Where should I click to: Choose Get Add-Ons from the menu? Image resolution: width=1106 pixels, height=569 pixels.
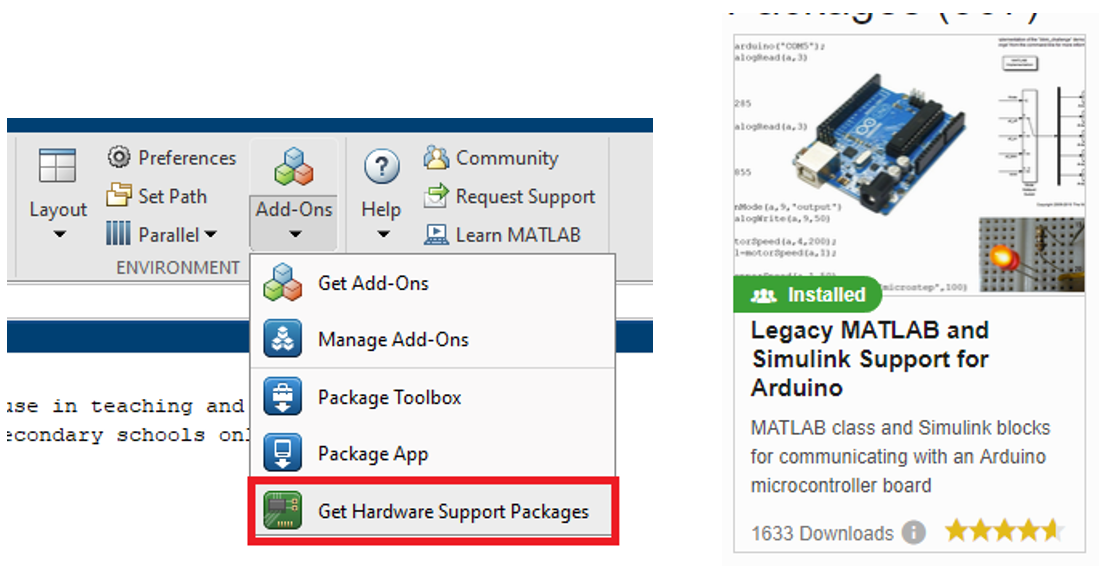(x=432, y=283)
